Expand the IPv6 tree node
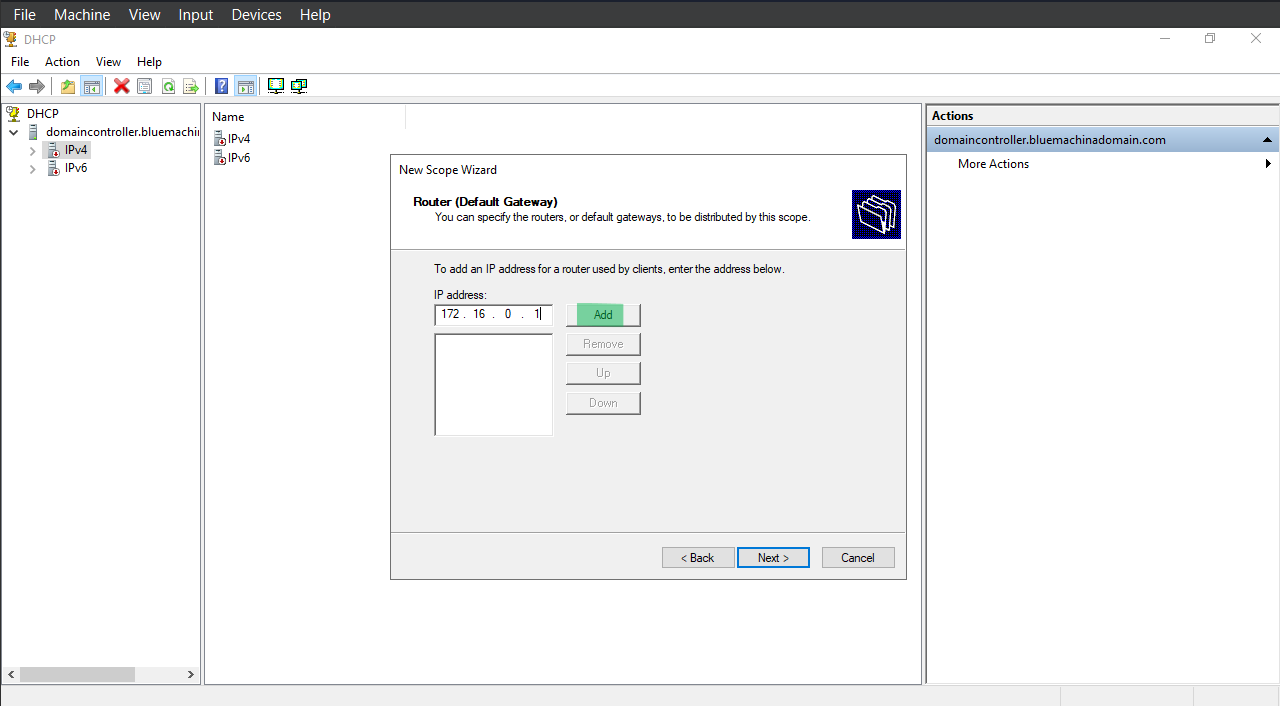Image resolution: width=1280 pixels, height=706 pixels. coord(32,168)
